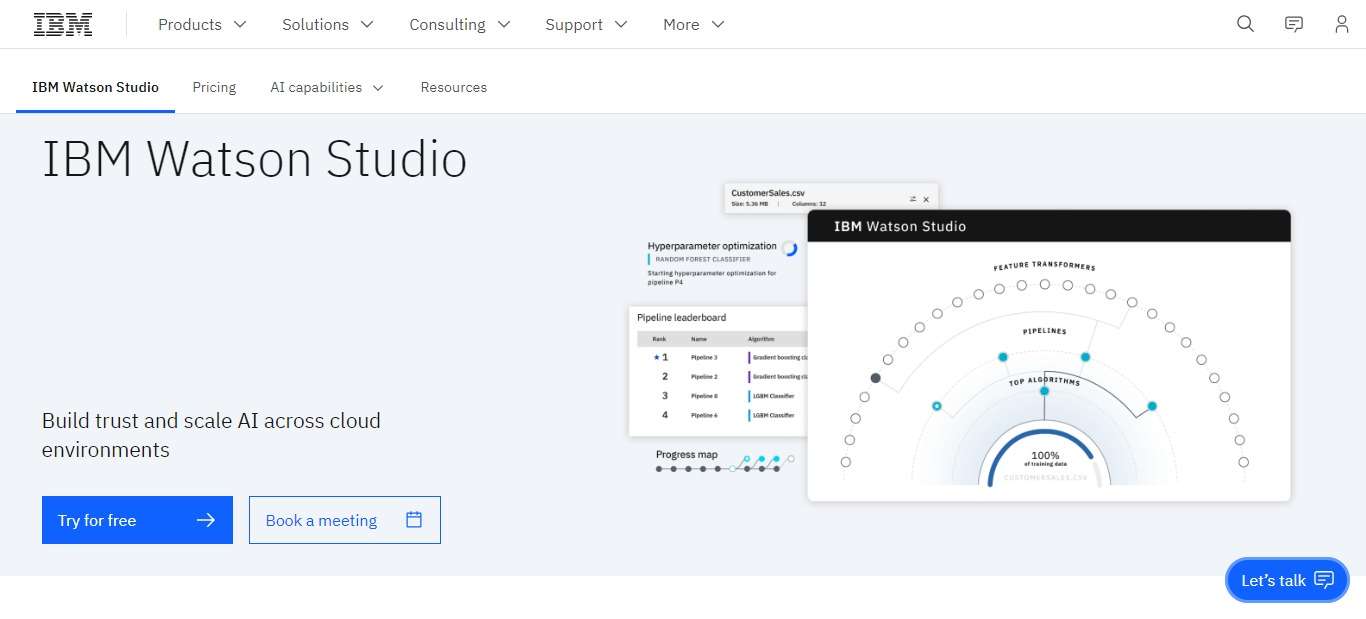Click the chat icon in Let's talk
Image resolution: width=1366 pixels, height=619 pixels.
pyautogui.click(x=1324, y=580)
